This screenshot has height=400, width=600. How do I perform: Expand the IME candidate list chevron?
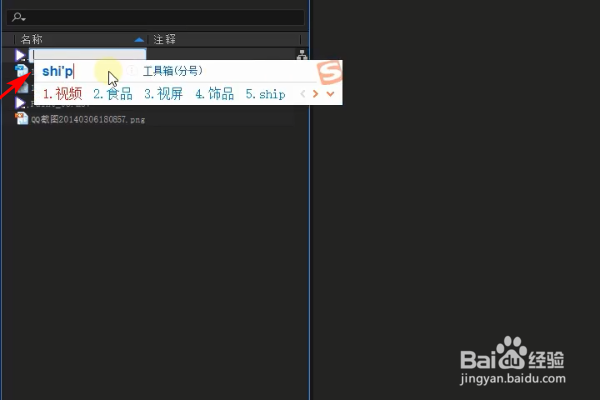330,94
